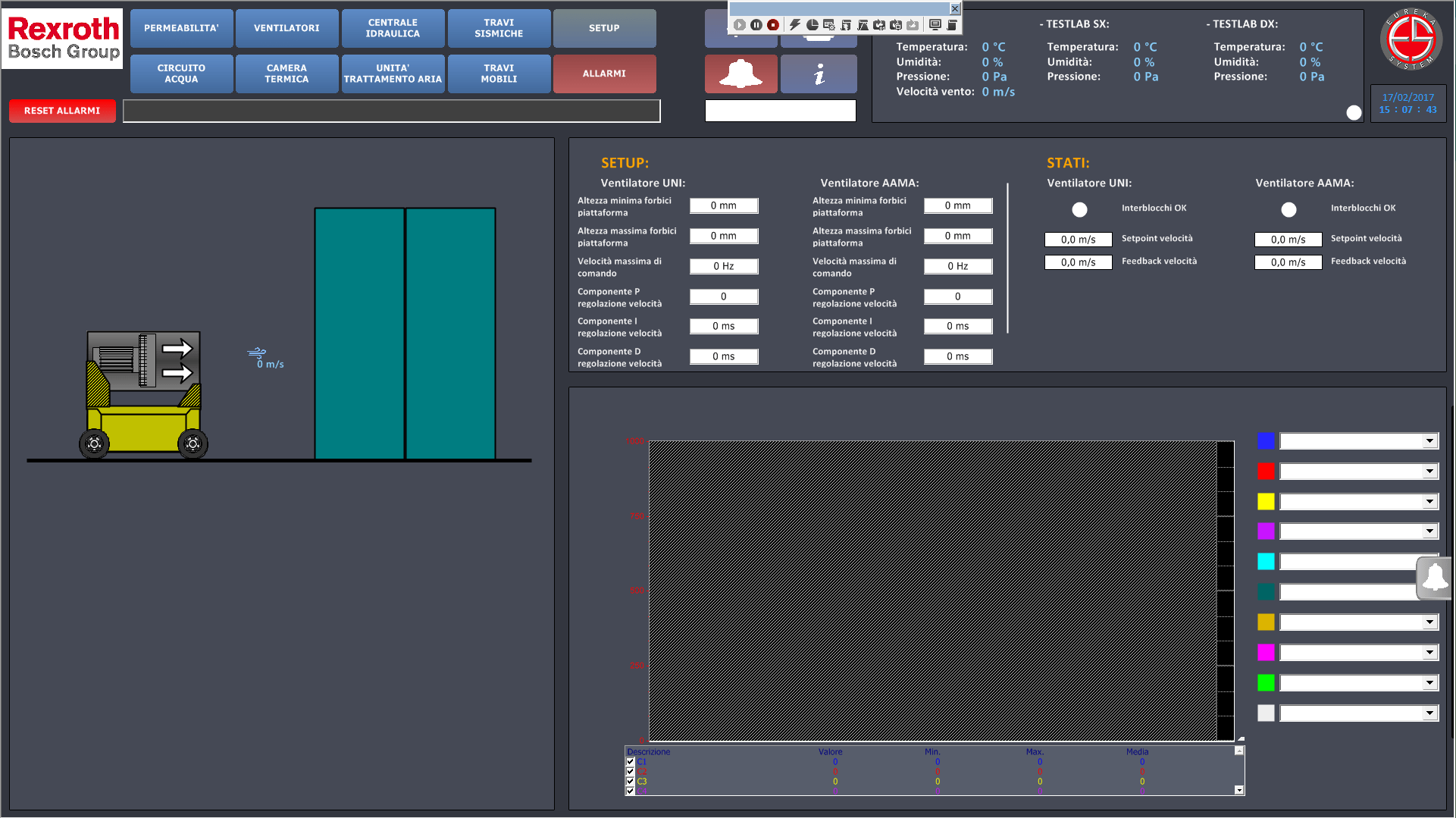Viewport: 1456px width, 818px height.
Task: Click the play button in floating toolbar
Action: tap(739, 25)
